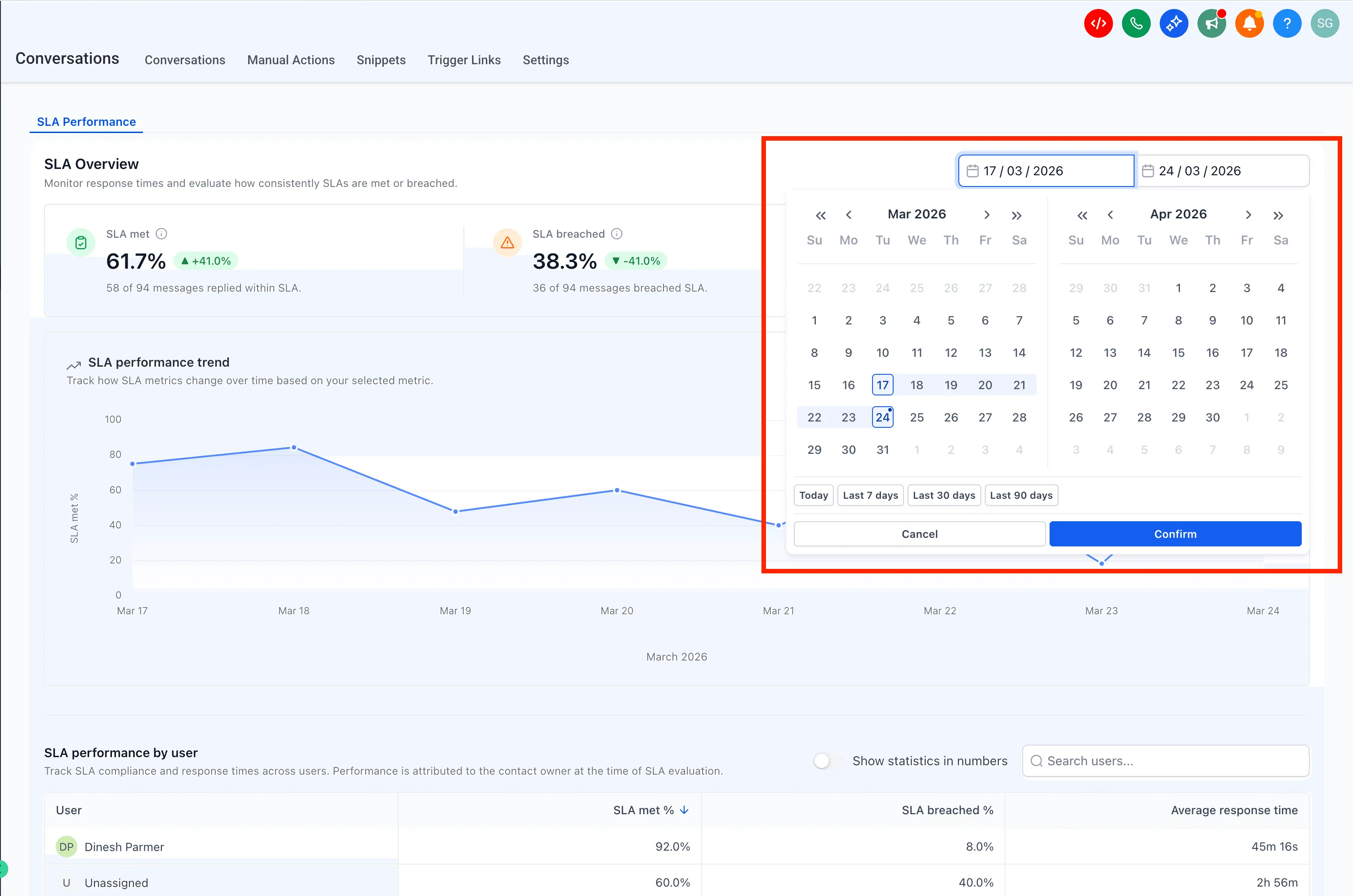
Task: Click the orange SLA breached warning icon
Action: tap(507, 243)
